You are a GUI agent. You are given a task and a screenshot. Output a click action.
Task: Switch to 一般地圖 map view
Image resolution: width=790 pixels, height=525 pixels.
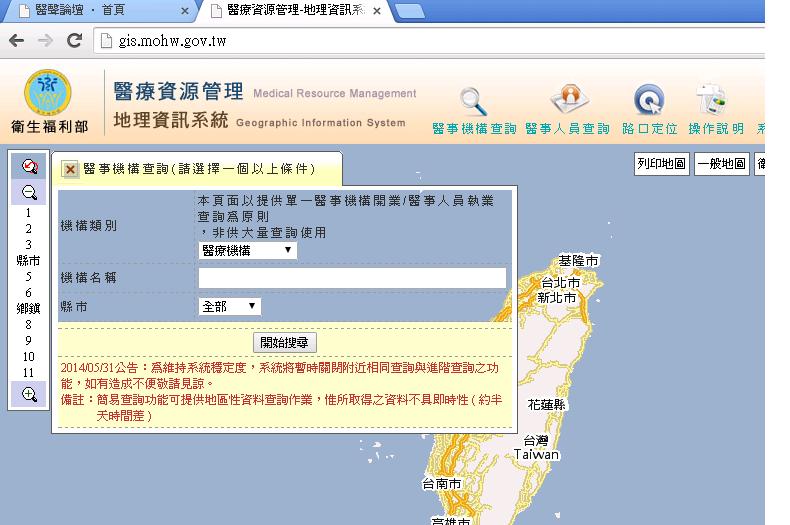pos(721,164)
